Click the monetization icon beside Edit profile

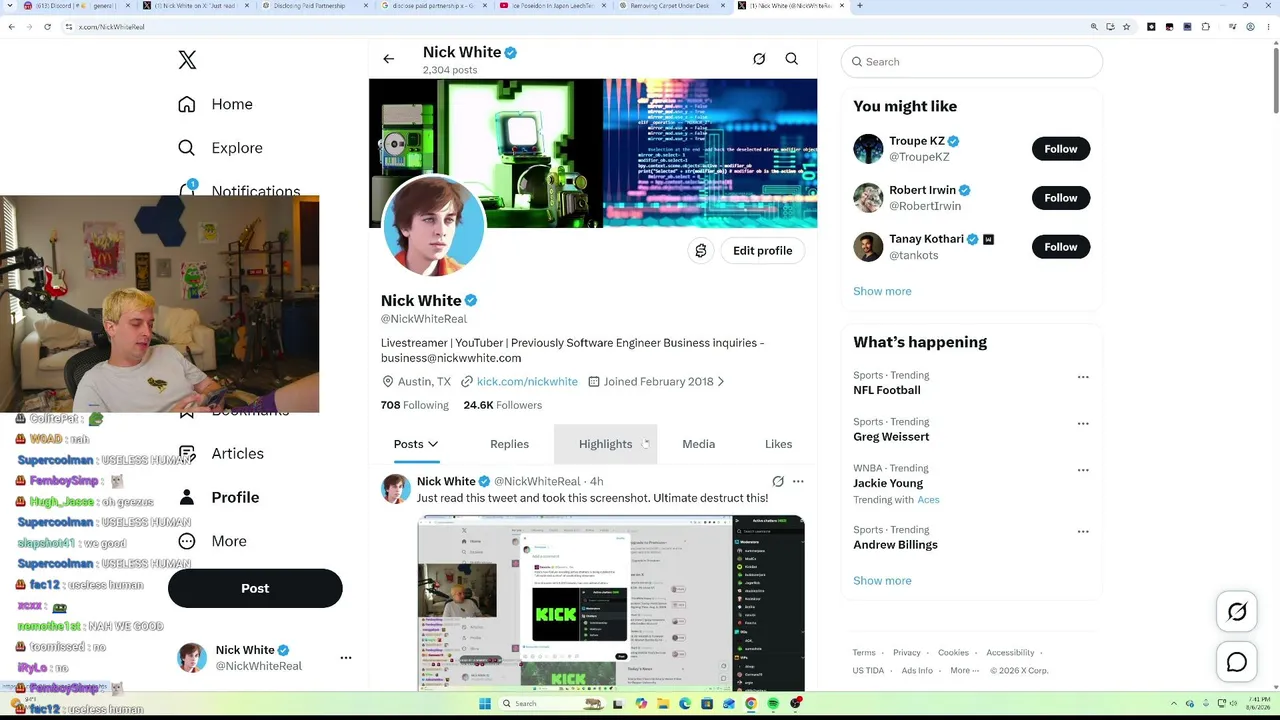(701, 251)
